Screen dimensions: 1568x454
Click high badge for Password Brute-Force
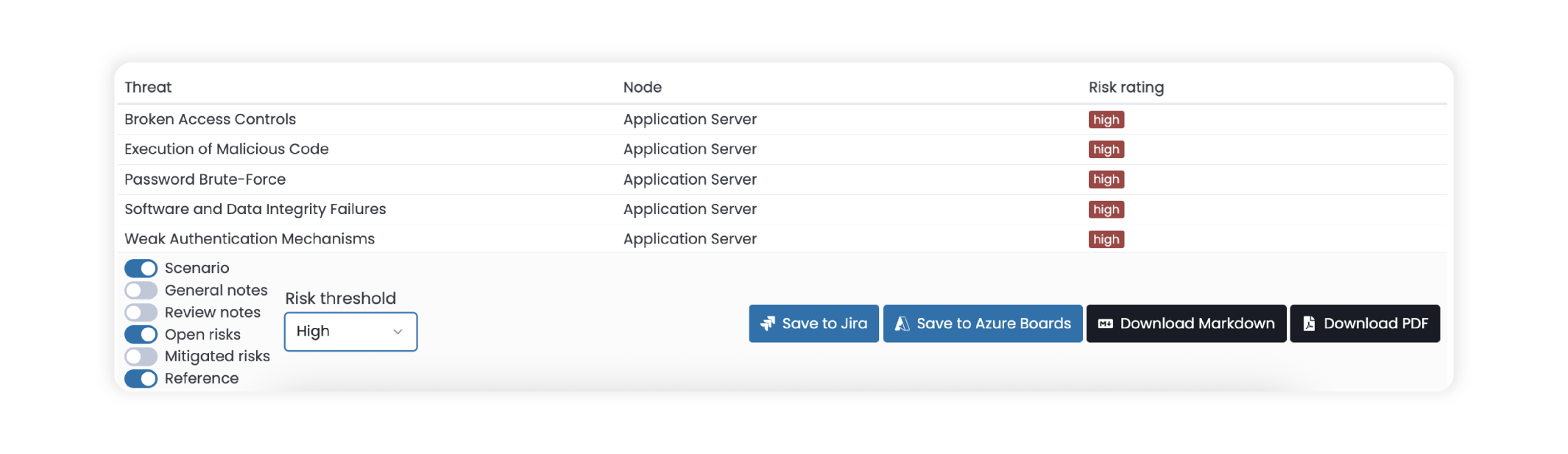click(1106, 180)
